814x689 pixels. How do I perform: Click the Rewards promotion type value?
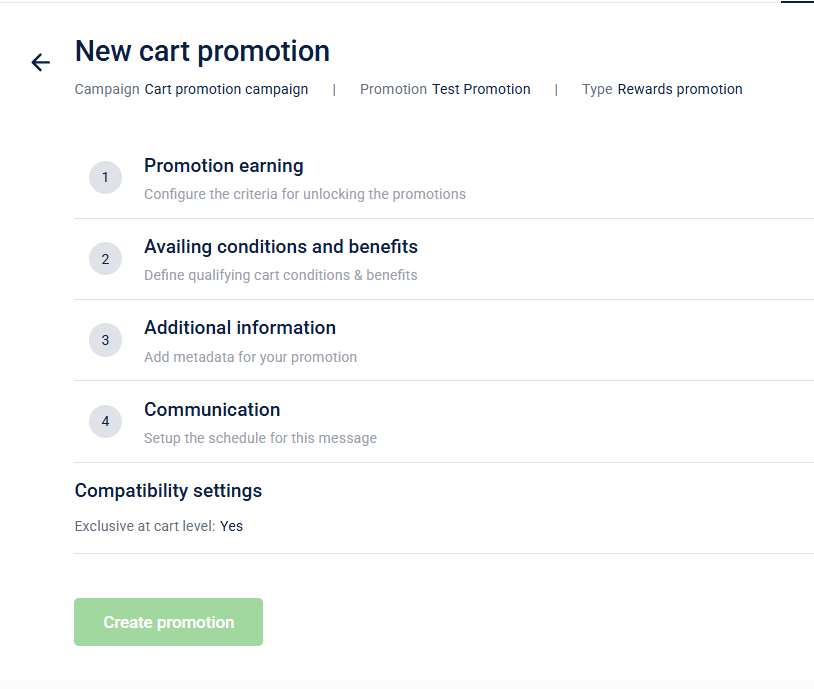(680, 89)
